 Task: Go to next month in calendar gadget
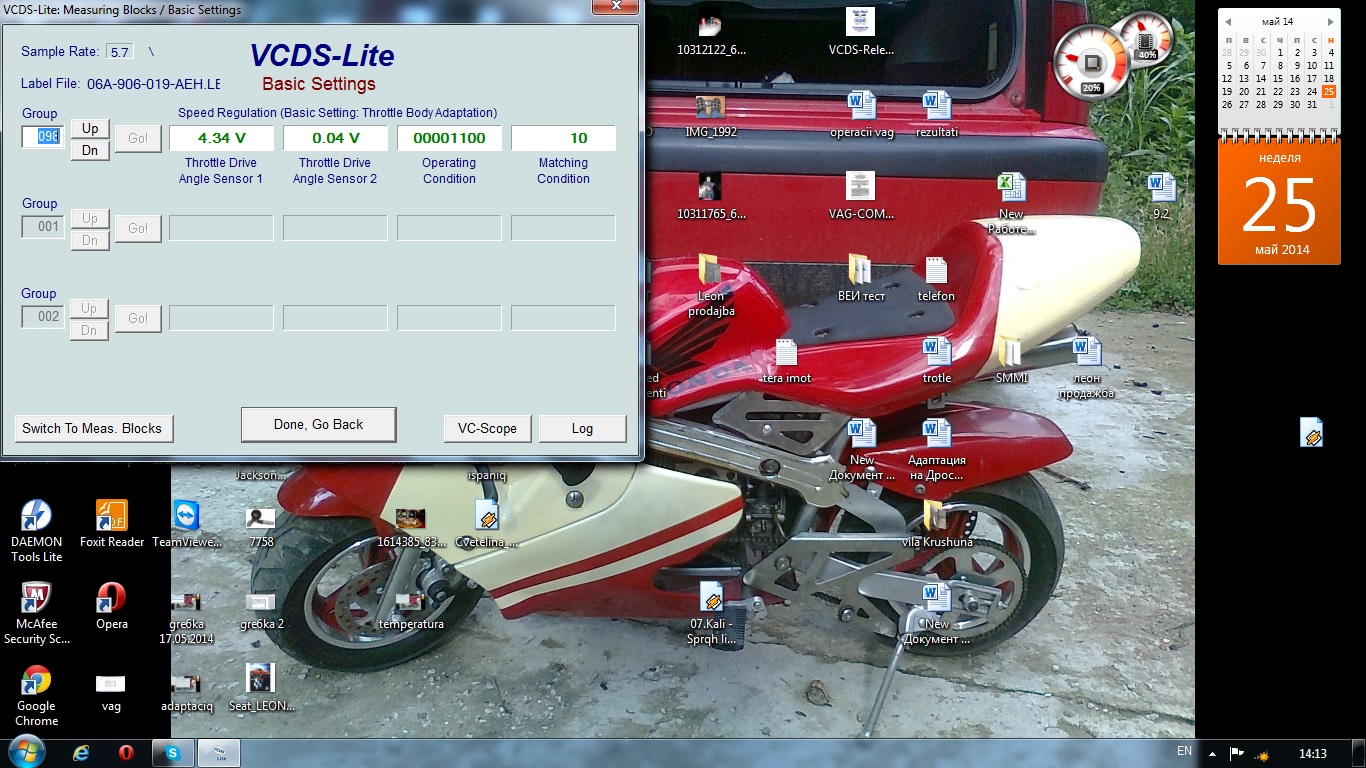coord(1331,21)
